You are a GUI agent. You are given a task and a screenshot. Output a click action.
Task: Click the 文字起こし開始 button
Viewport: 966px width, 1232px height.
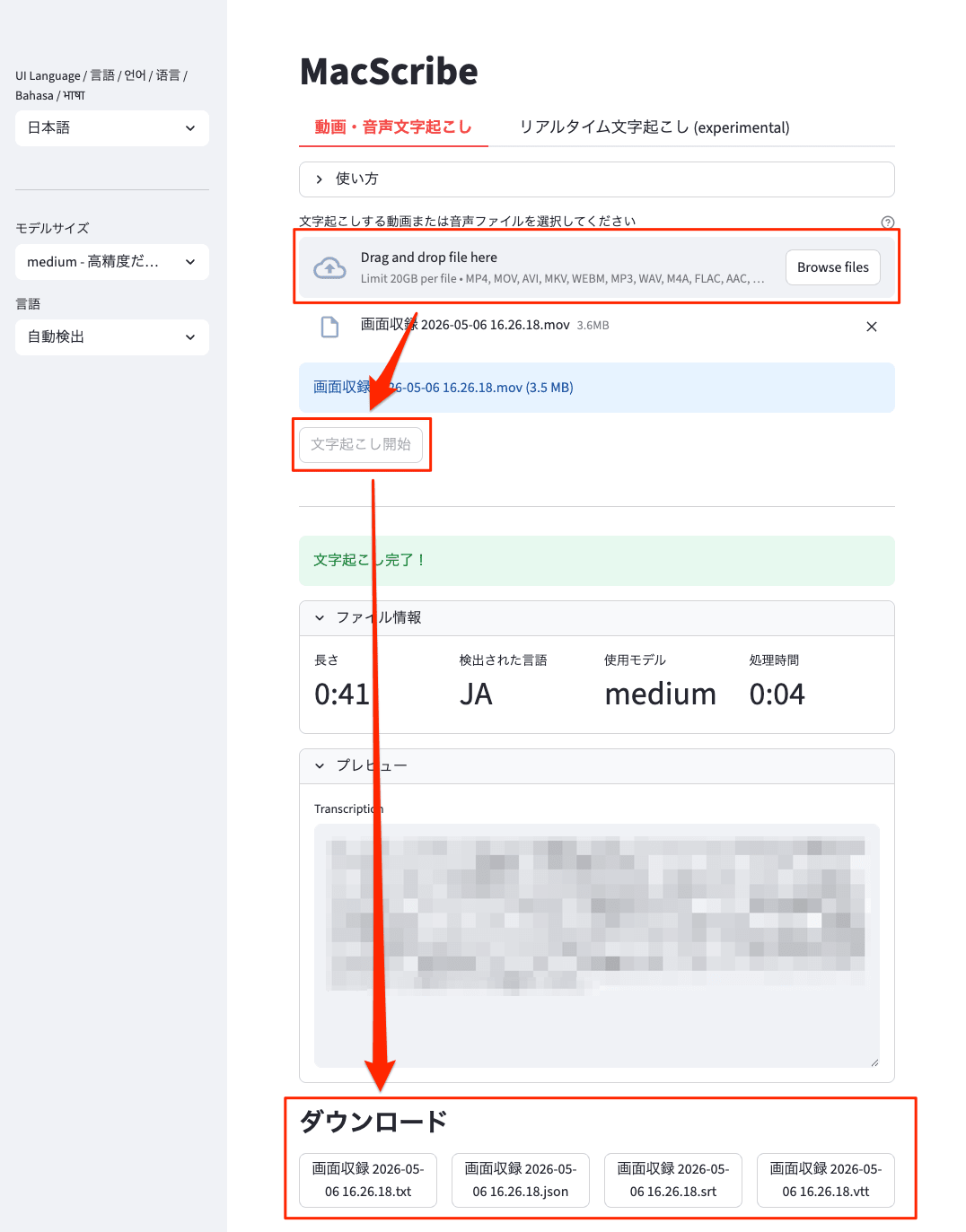(x=361, y=444)
